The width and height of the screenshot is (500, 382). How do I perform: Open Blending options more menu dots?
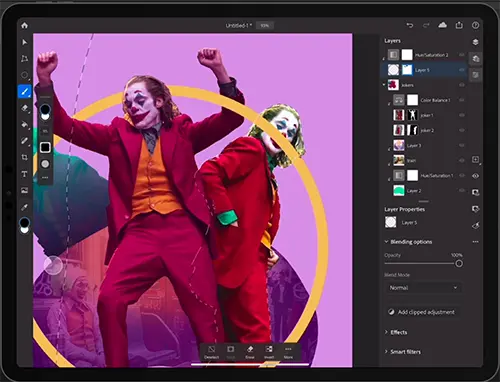(475, 242)
